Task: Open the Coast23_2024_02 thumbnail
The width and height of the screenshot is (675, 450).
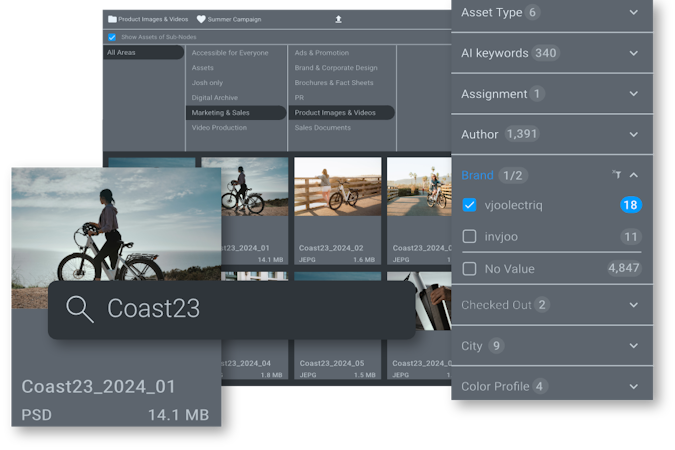Action: coord(337,187)
